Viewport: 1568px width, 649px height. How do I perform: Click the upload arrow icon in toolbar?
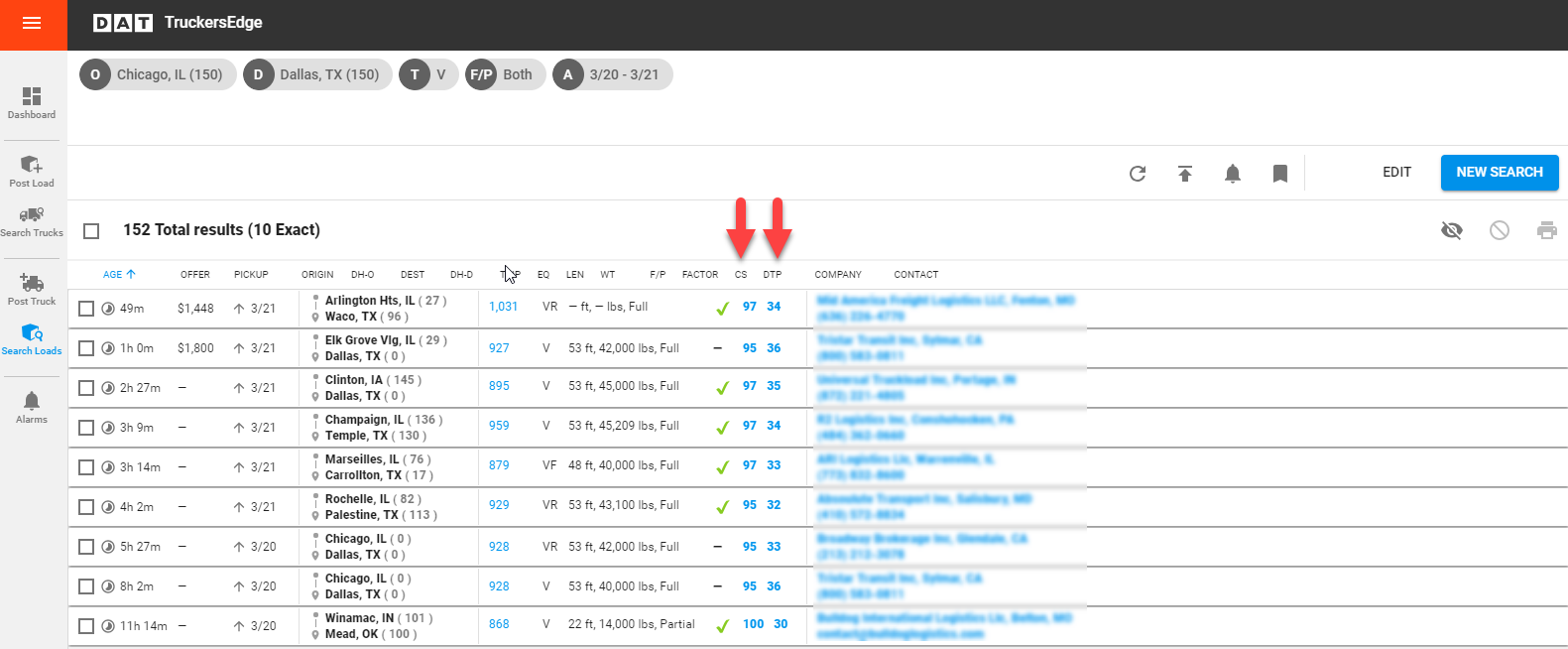(x=1185, y=174)
